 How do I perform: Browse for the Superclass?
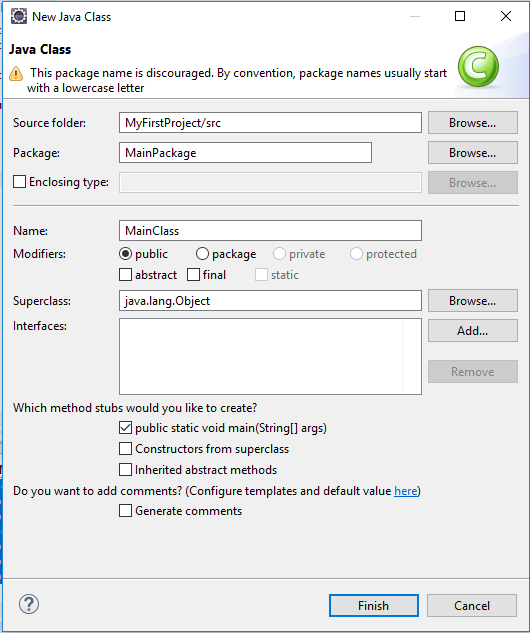pyautogui.click(x=473, y=301)
